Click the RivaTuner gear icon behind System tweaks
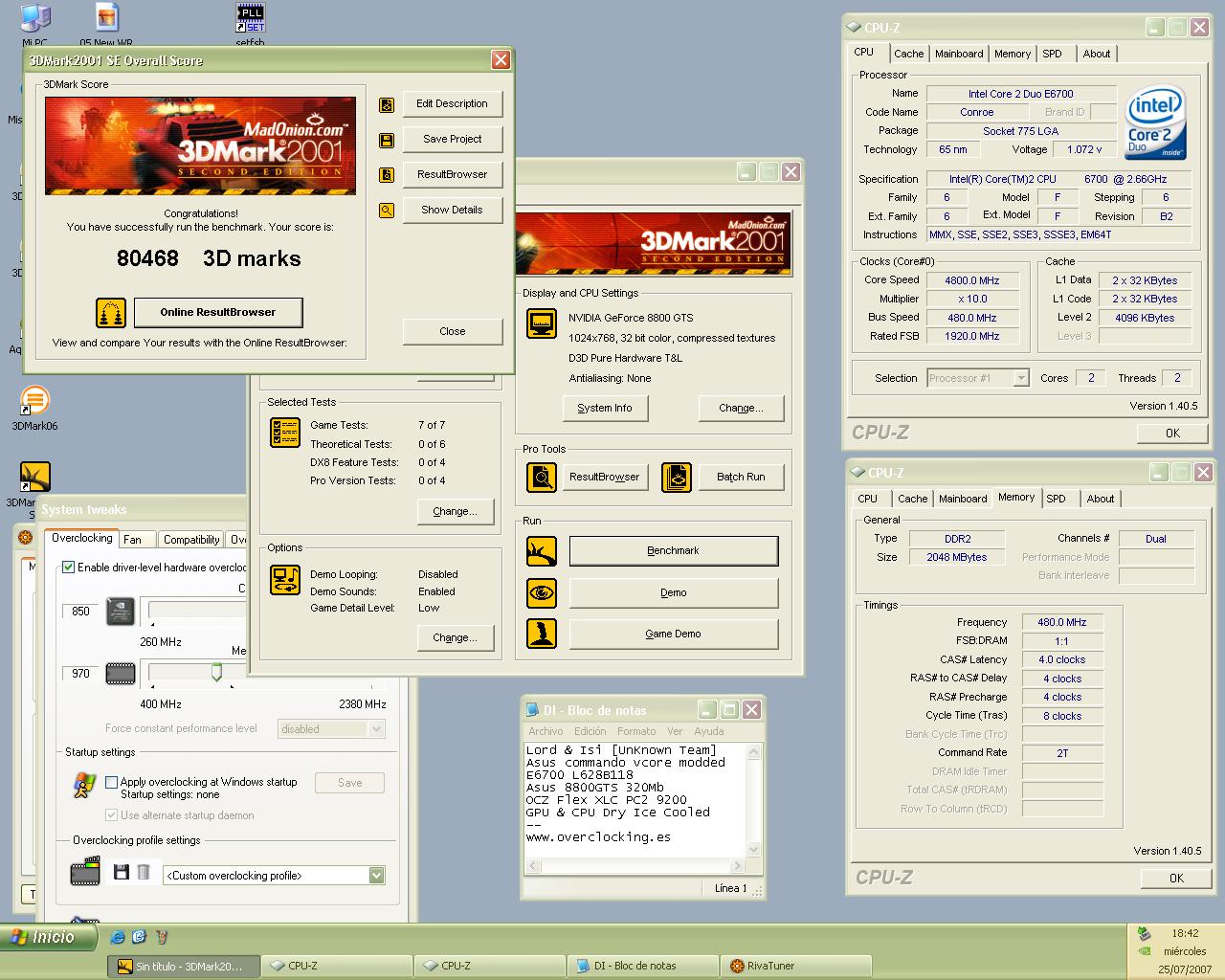The image size is (1225, 980). 26,538
